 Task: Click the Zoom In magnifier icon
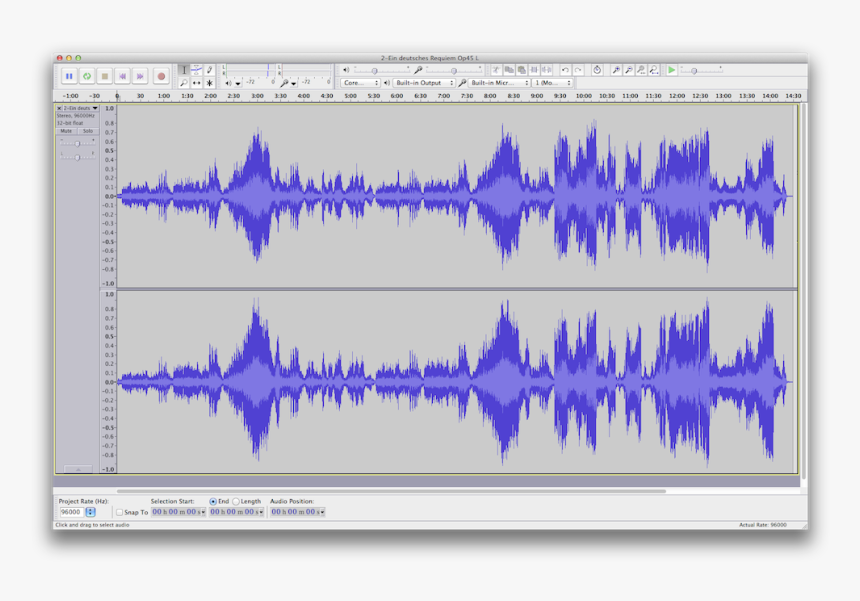[x=616, y=70]
